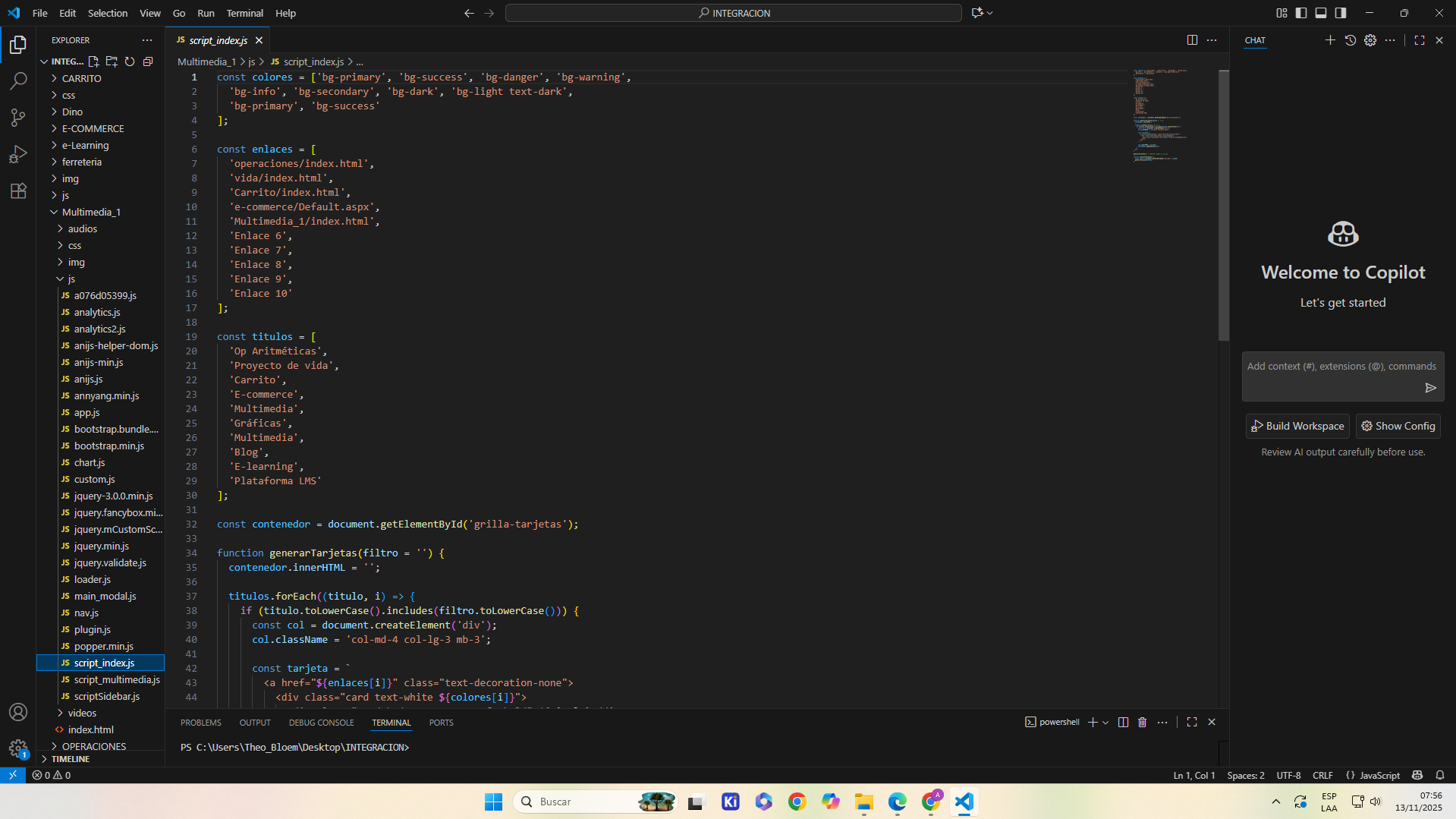Viewport: 1456px width, 819px height.
Task: Kill the terminal with trash icon
Action: [1142, 722]
